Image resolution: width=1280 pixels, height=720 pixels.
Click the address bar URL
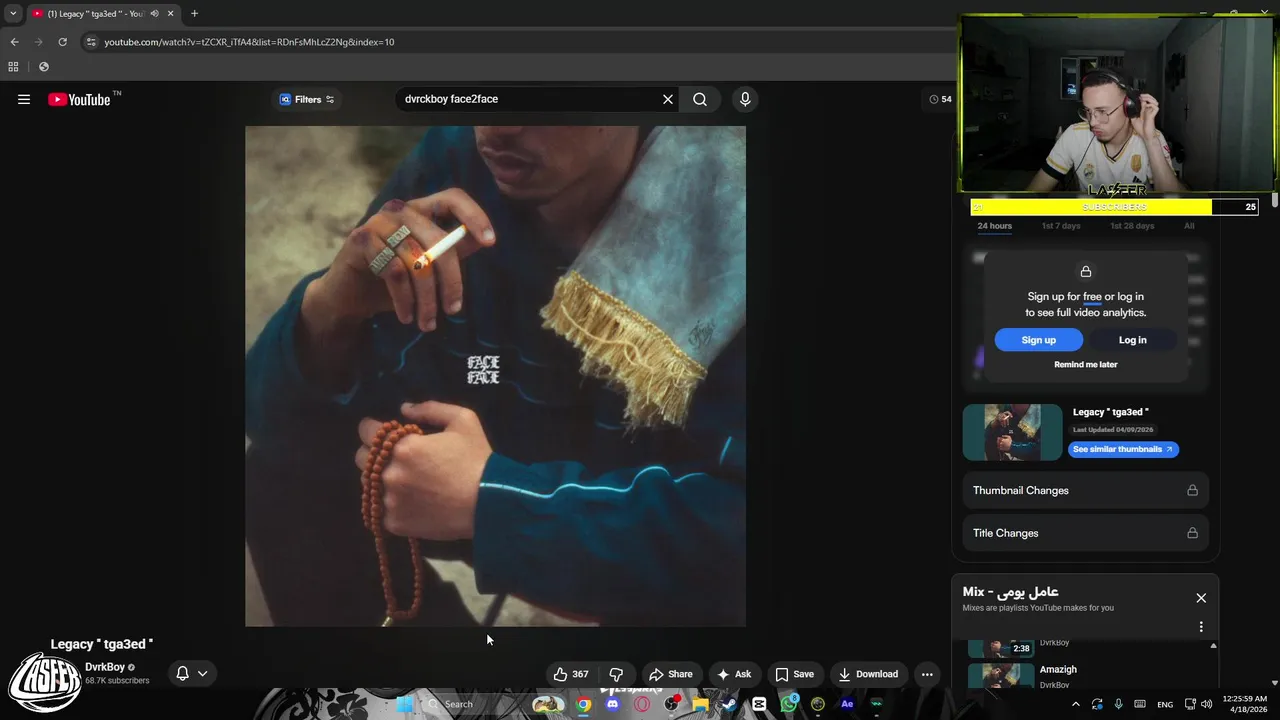249,42
